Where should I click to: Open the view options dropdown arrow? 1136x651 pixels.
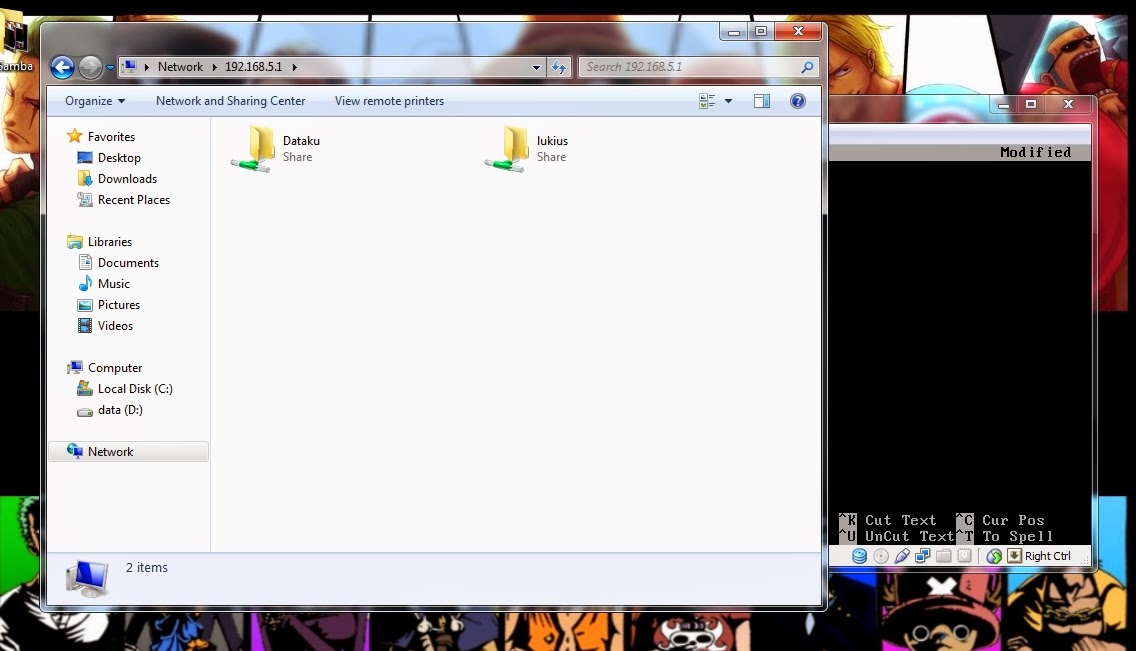click(x=728, y=101)
